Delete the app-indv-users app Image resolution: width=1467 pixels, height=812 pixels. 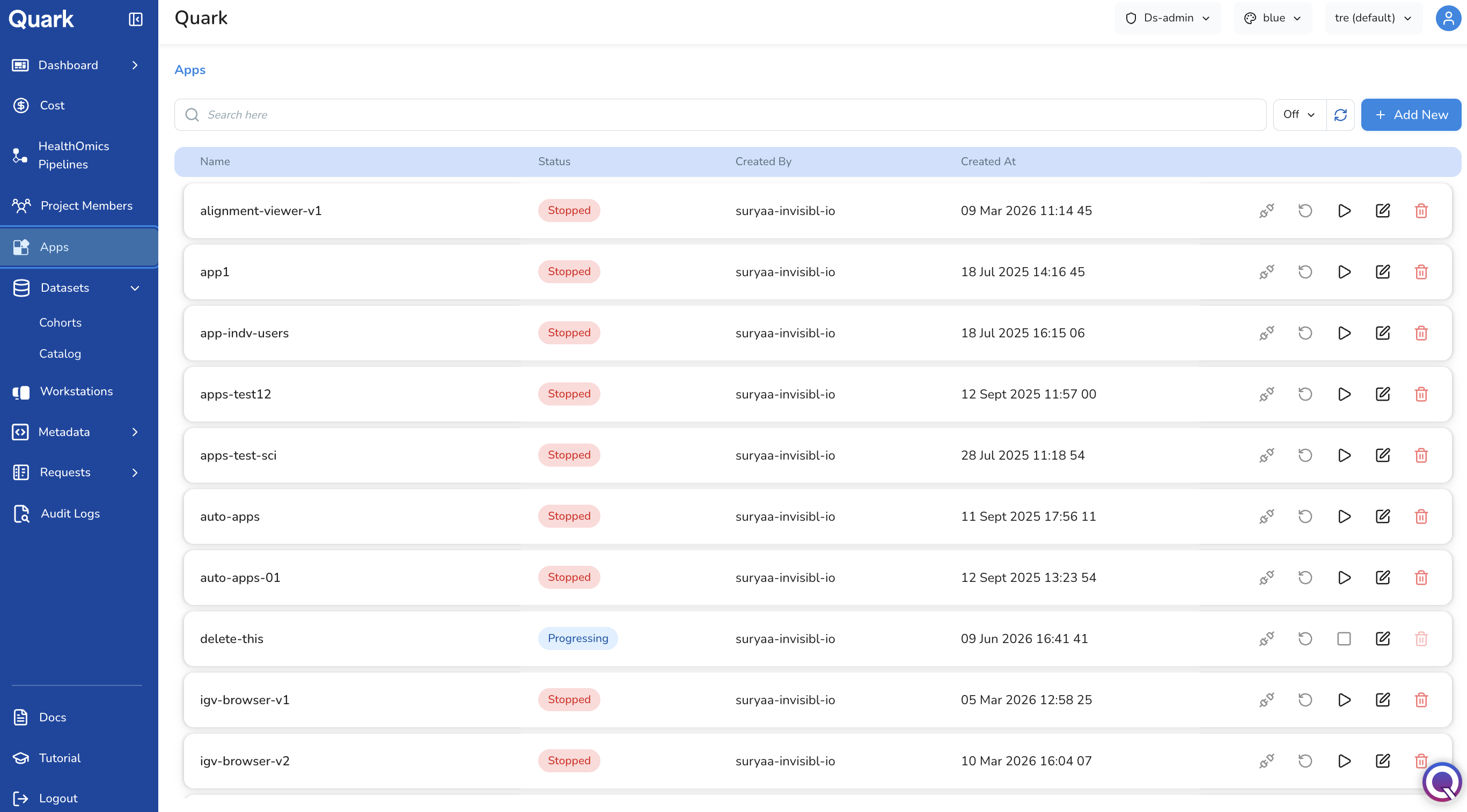pos(1421,333)
